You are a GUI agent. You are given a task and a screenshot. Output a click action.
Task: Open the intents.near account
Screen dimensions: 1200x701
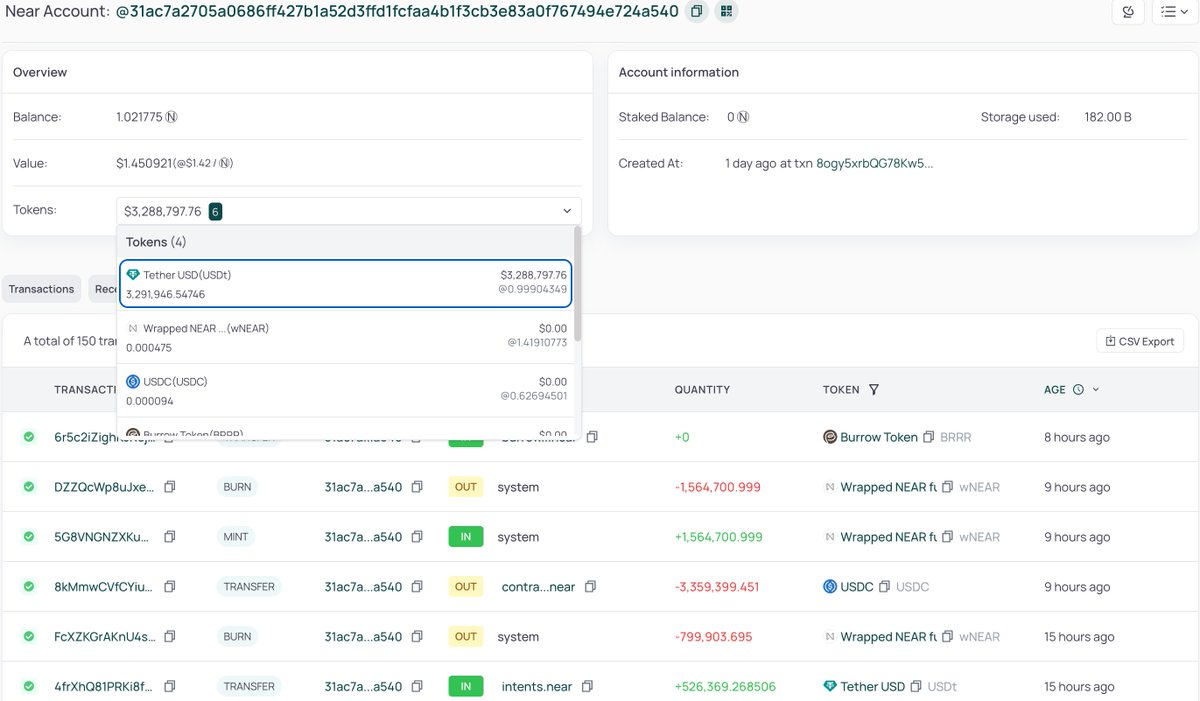[537, 687]
